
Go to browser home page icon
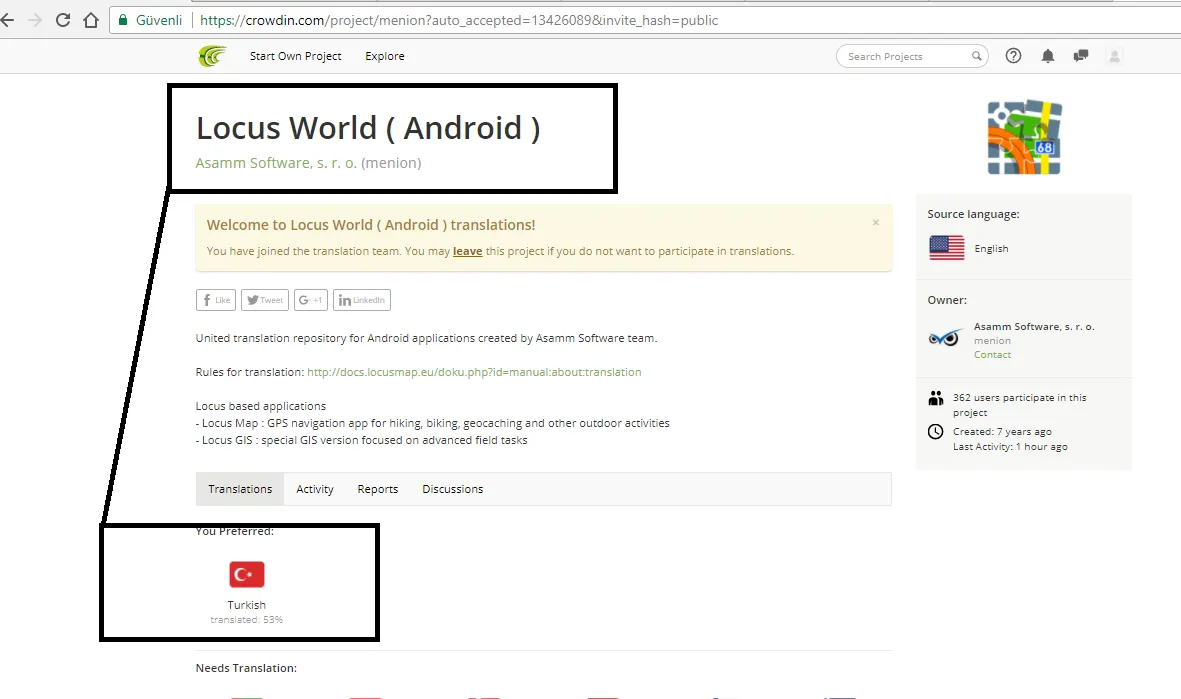[91, 20]
